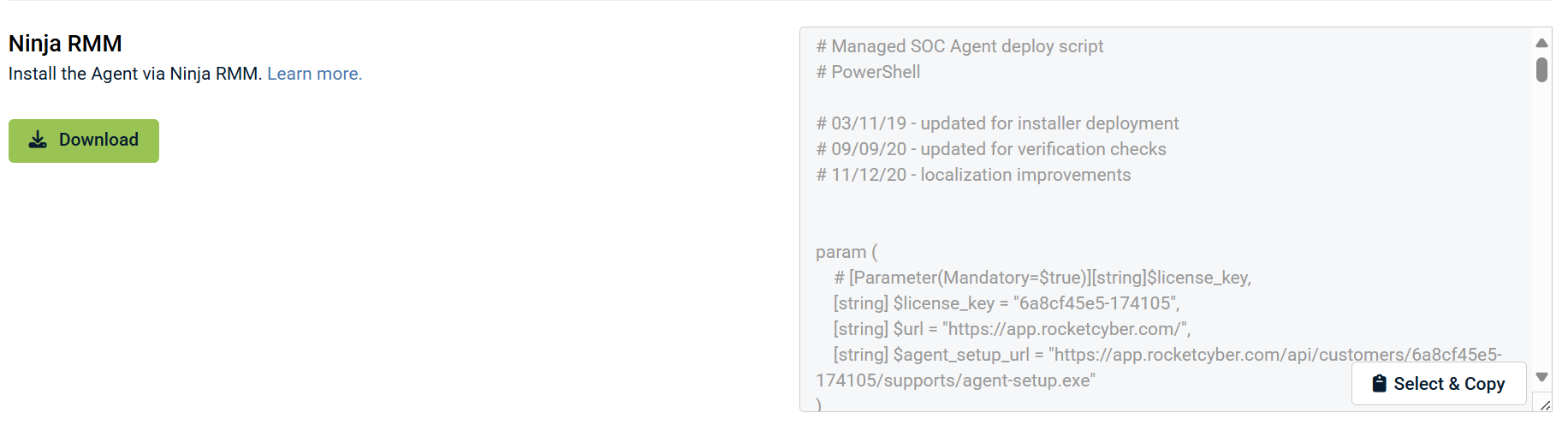Click the Ninja RMM heading
The height and width of the screenshot is (437, 1568).
(65, 44)
